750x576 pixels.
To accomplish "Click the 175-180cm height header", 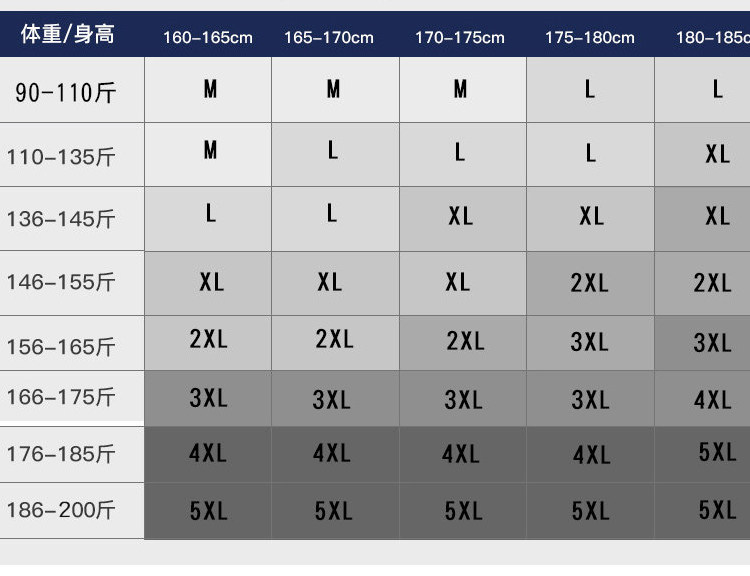I will (590, 38).
